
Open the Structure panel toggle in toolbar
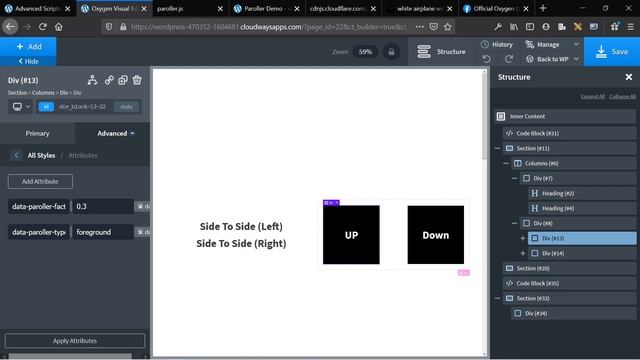point(441,52)
